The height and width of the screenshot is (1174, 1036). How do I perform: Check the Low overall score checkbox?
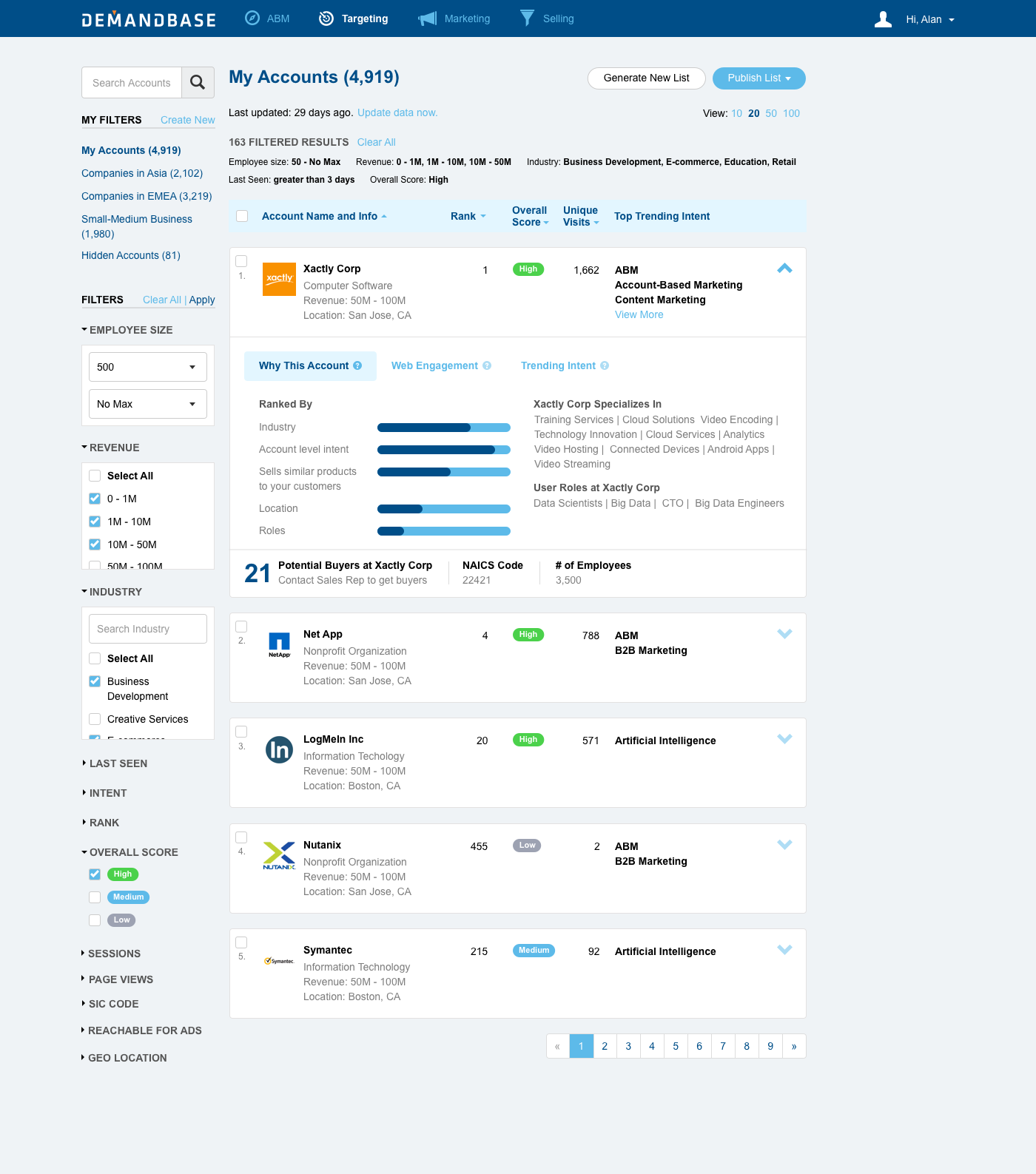[95, 920]
